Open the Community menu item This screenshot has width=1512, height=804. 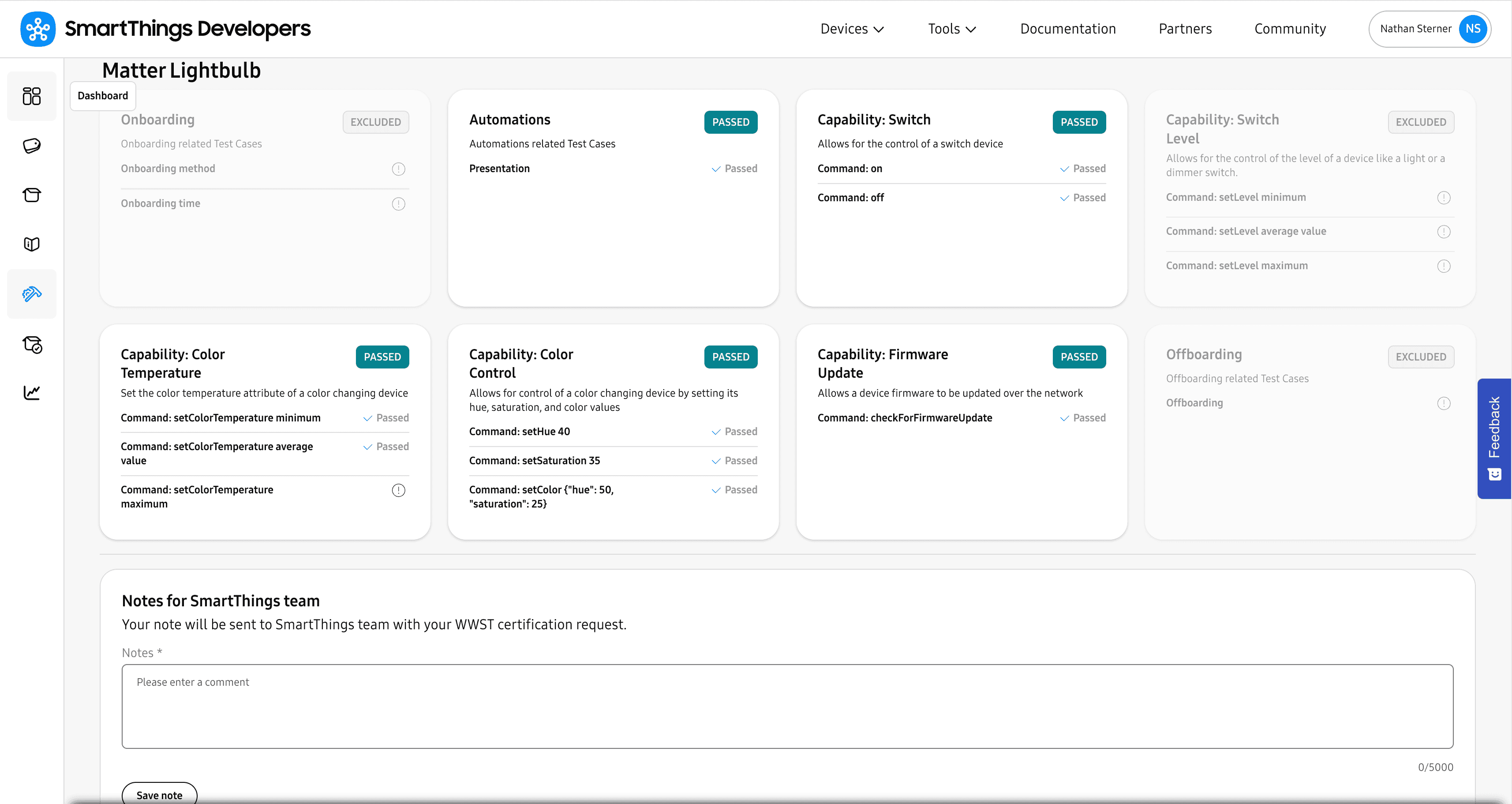click(1290, 29)
